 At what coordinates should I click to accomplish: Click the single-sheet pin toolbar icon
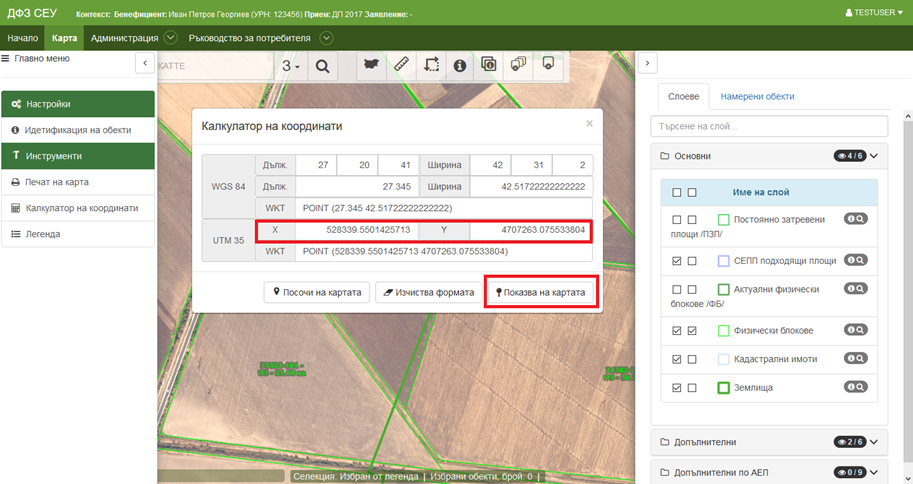pyautogui.click(x=548, y=63)
